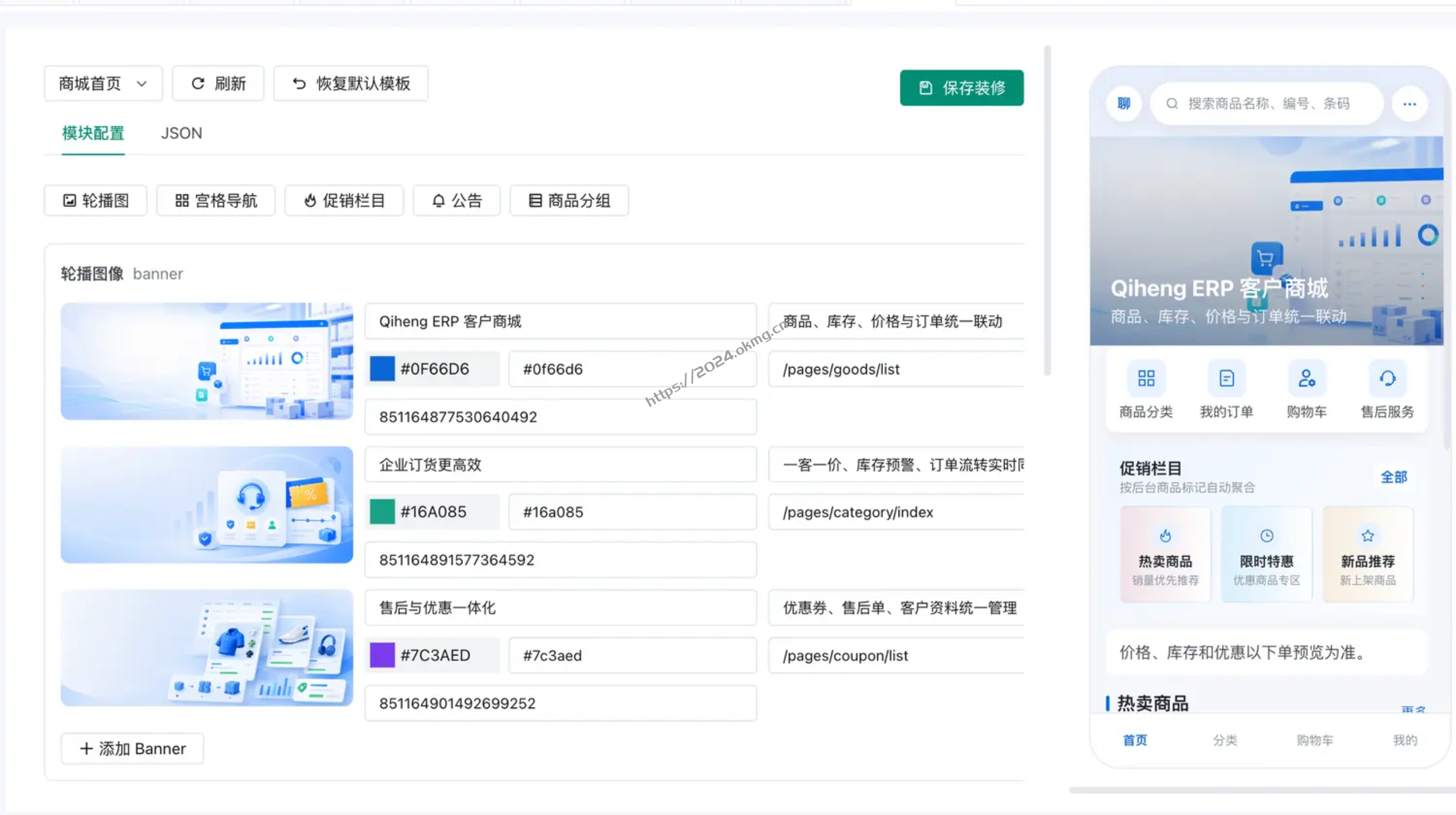Open the 新品推荐 promotion card
Viewport: 1456px width, 815px height.
pos(1368,554)
